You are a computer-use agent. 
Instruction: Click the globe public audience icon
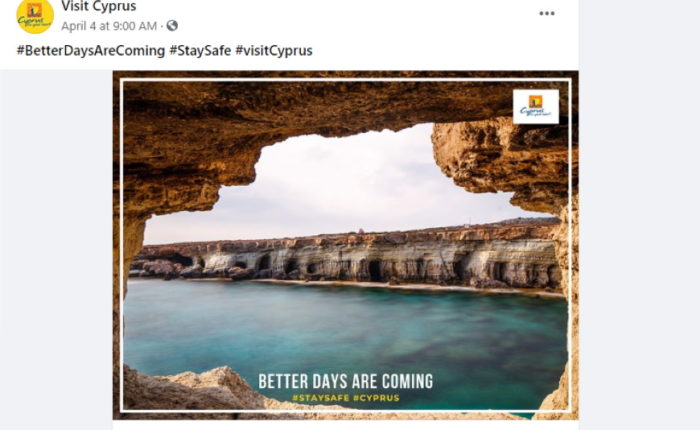(x=172, y=26)
